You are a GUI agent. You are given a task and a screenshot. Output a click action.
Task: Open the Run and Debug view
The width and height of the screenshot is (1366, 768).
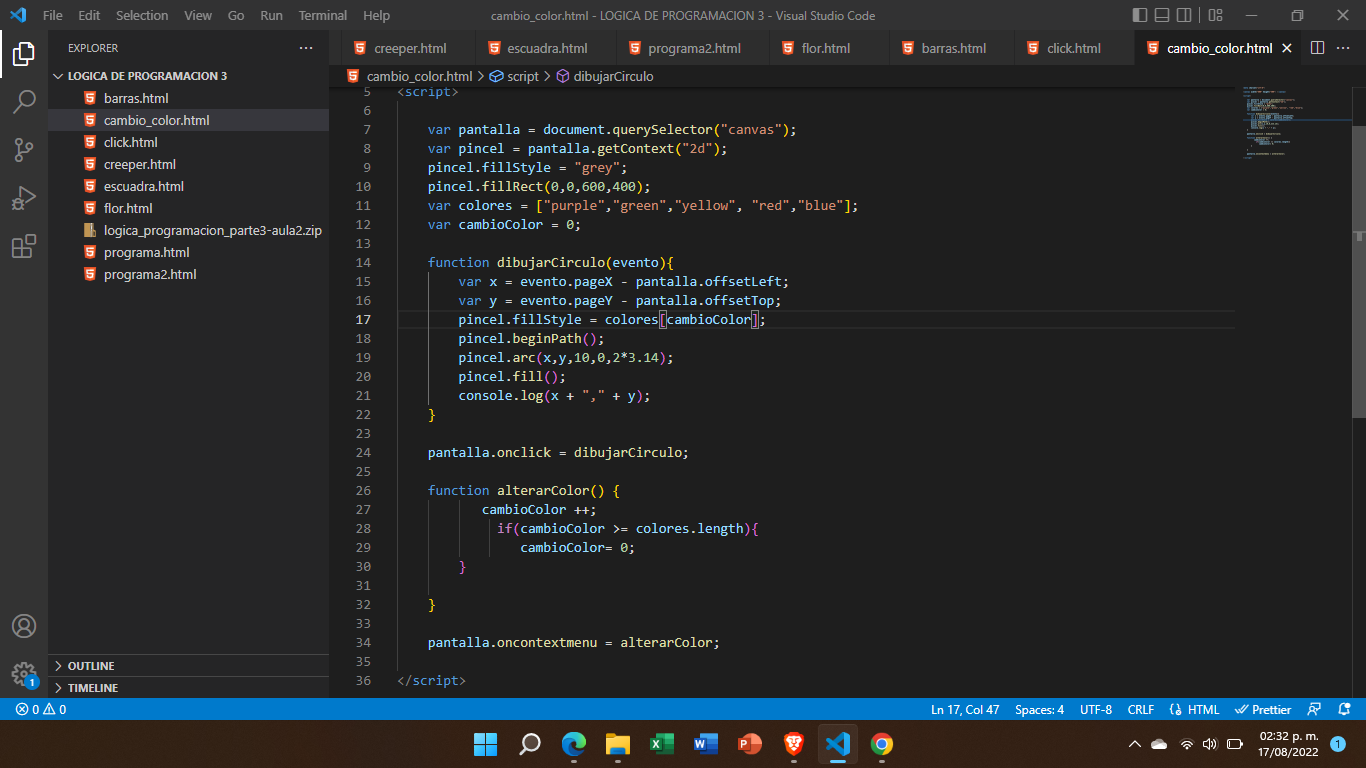24,198
